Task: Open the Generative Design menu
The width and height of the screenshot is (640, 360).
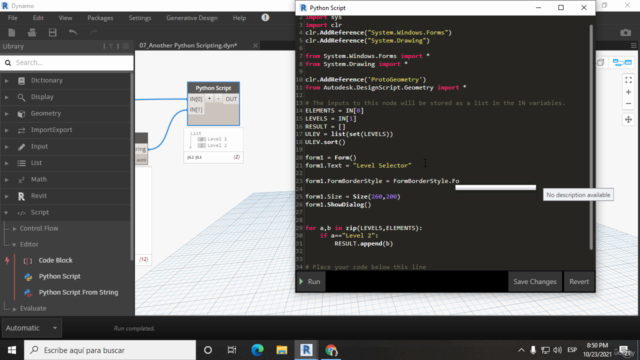Action: [192, 18]
